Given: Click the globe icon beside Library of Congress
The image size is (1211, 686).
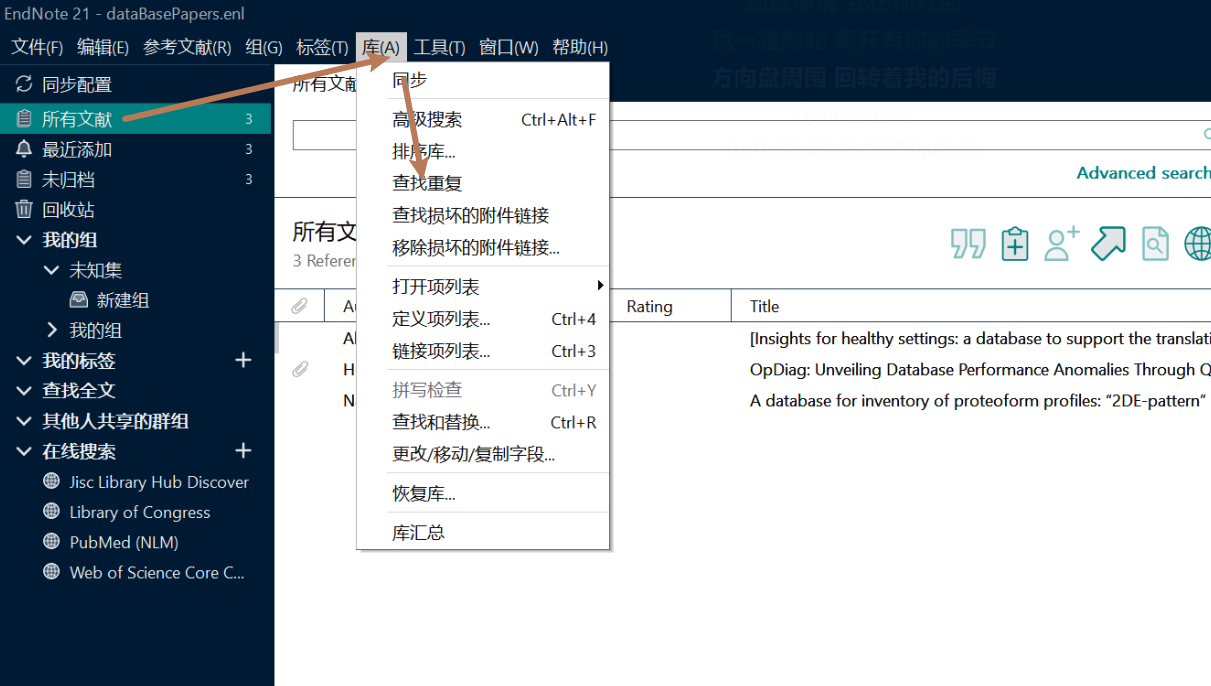Looking at the screenshot, I should pos(52,511).
